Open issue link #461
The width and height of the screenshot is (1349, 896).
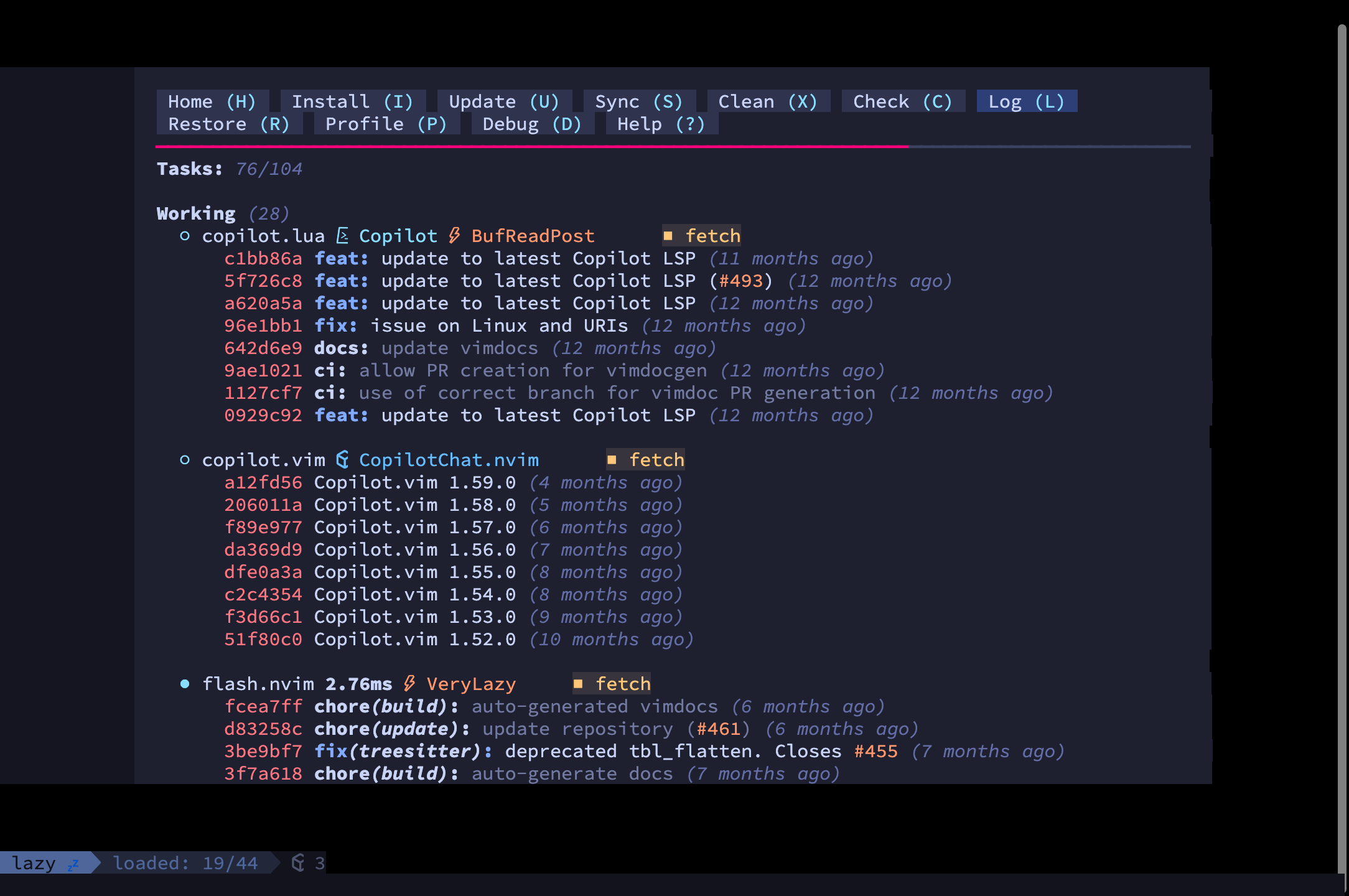tap(718, 729)
